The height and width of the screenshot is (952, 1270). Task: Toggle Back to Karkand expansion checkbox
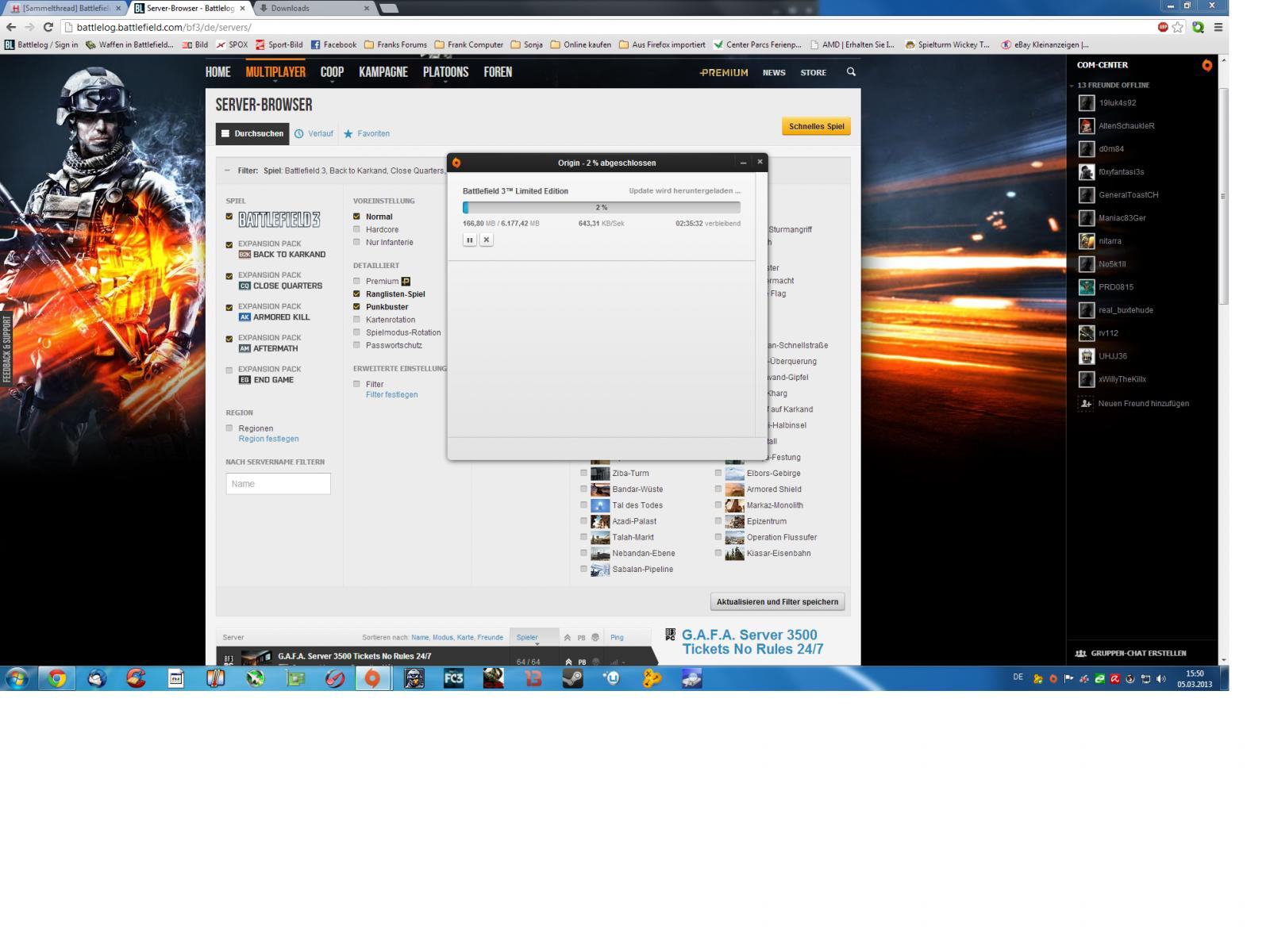(x=229, y=245)
